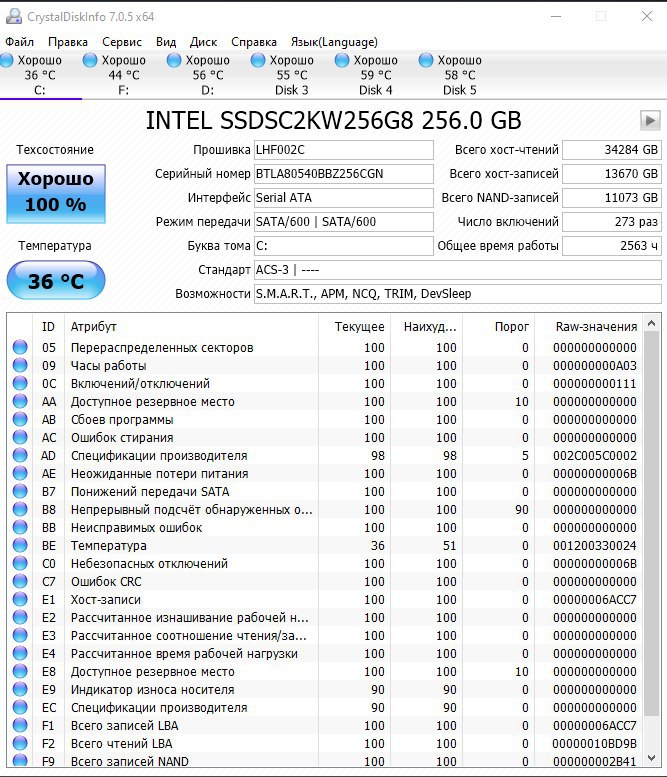The height and width of the screenshot is (777, 667).
Task: Switch to the Disk 5 tab
Action: click(459, 75)
